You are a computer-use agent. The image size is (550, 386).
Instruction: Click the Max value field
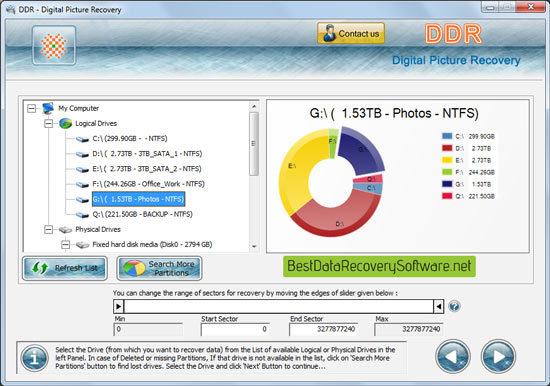408,330
